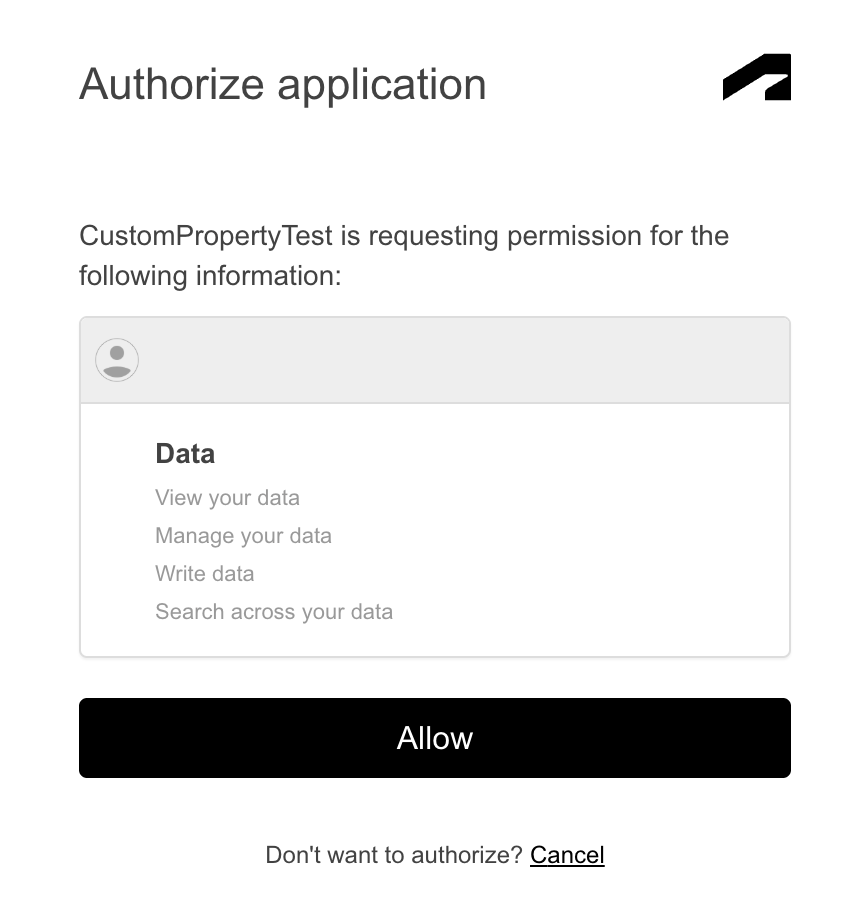
Task: Click the Cancel link
Action: [567, 855]
